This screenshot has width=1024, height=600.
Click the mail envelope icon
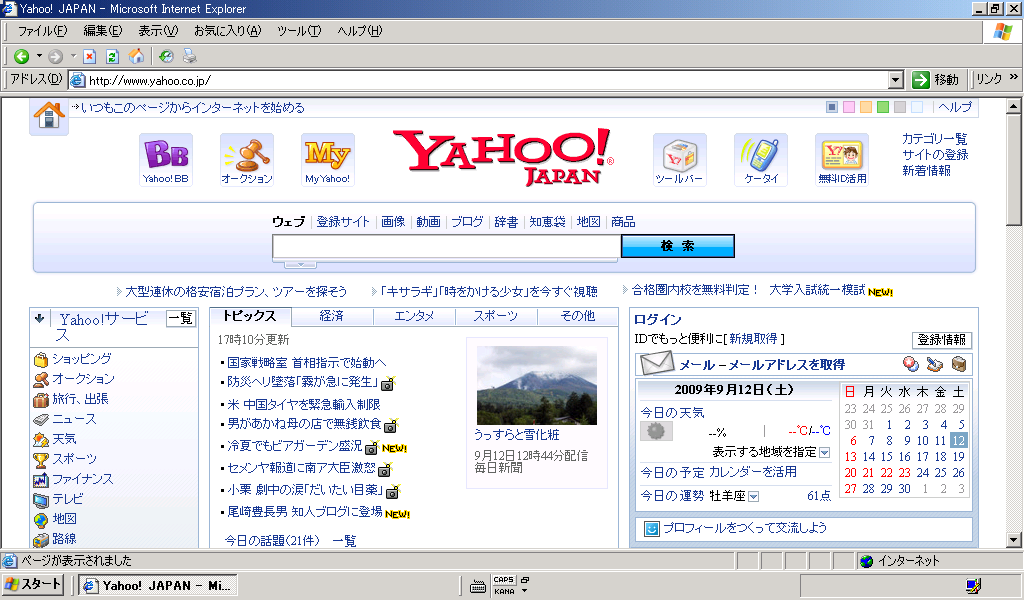pos(656,364)
